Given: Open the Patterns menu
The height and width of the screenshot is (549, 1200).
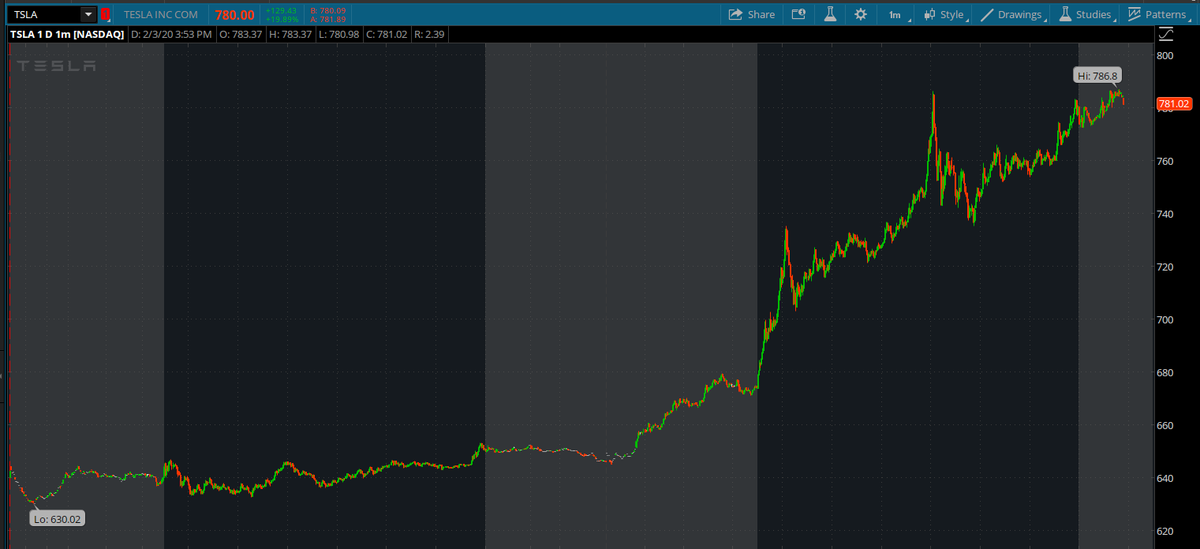Looking at the screenshot, I should pos(1159,14).
